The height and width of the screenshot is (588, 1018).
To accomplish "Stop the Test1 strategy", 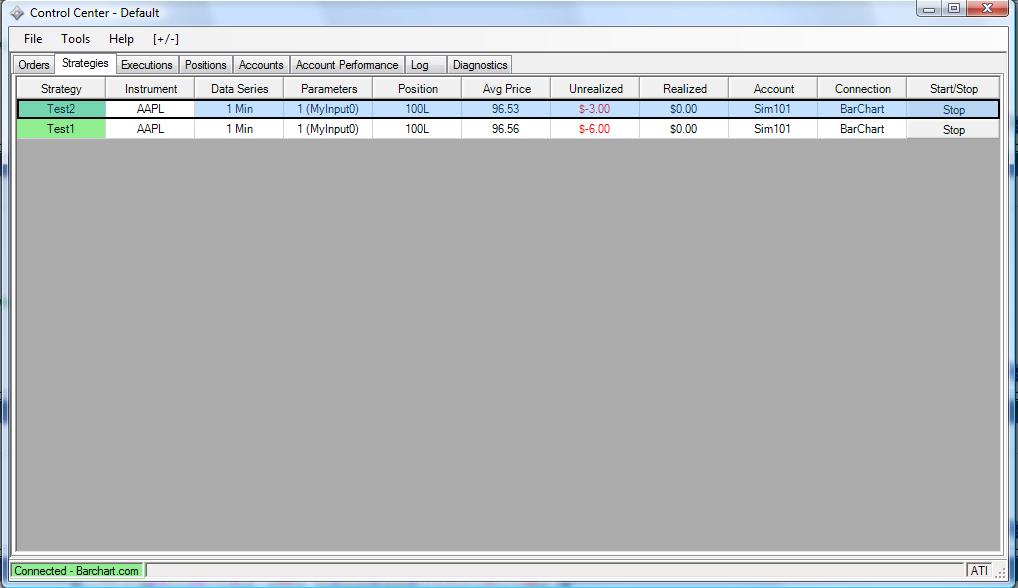I will (952, 130).
